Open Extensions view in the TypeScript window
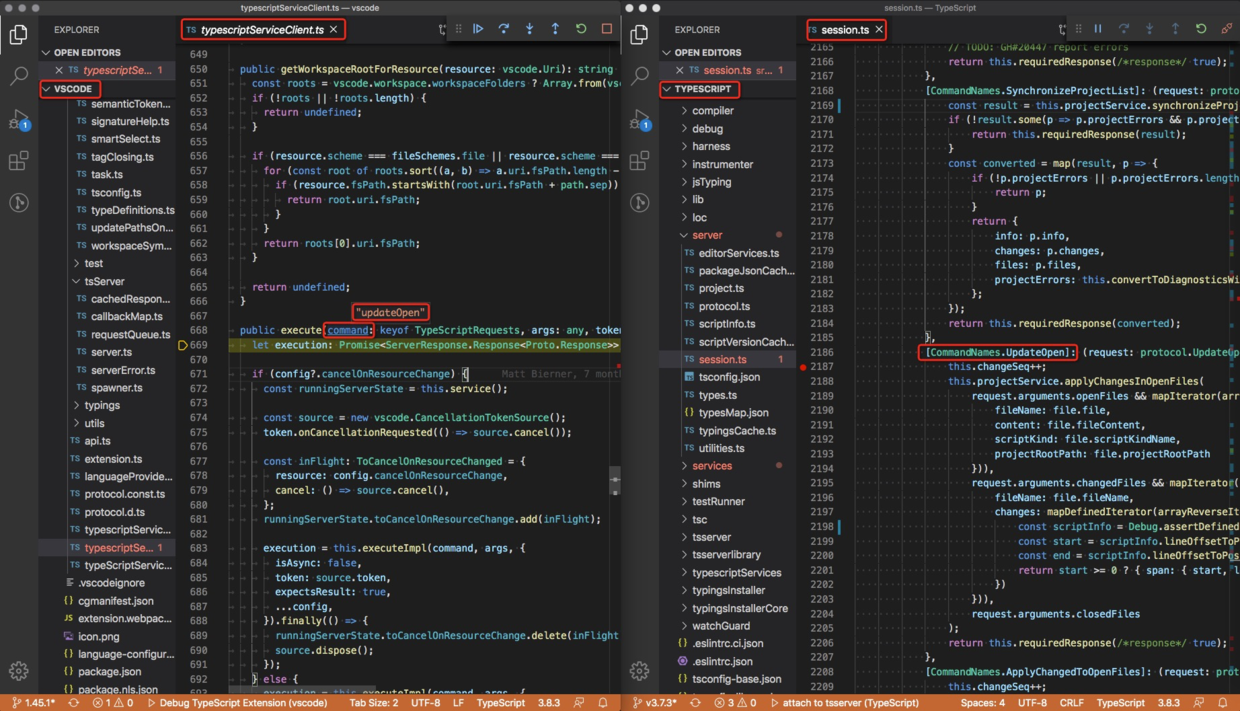 click(640, 161)
